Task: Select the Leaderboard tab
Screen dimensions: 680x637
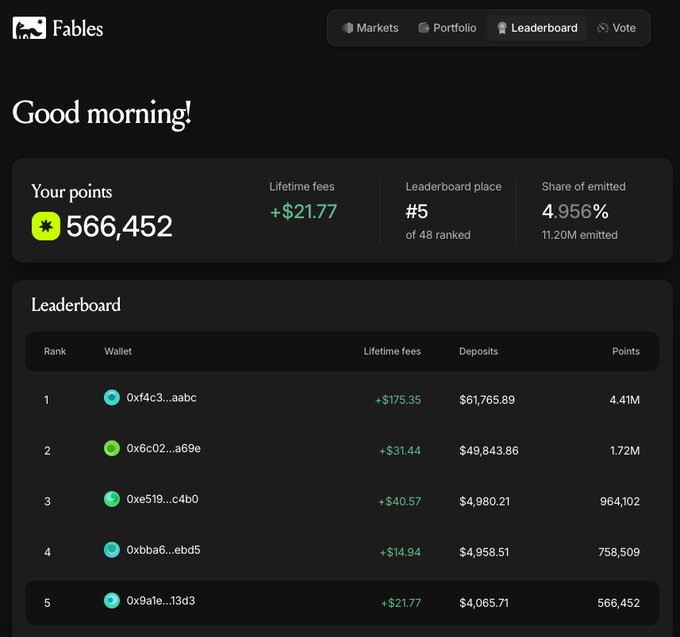Action: [x=536, y=28]
